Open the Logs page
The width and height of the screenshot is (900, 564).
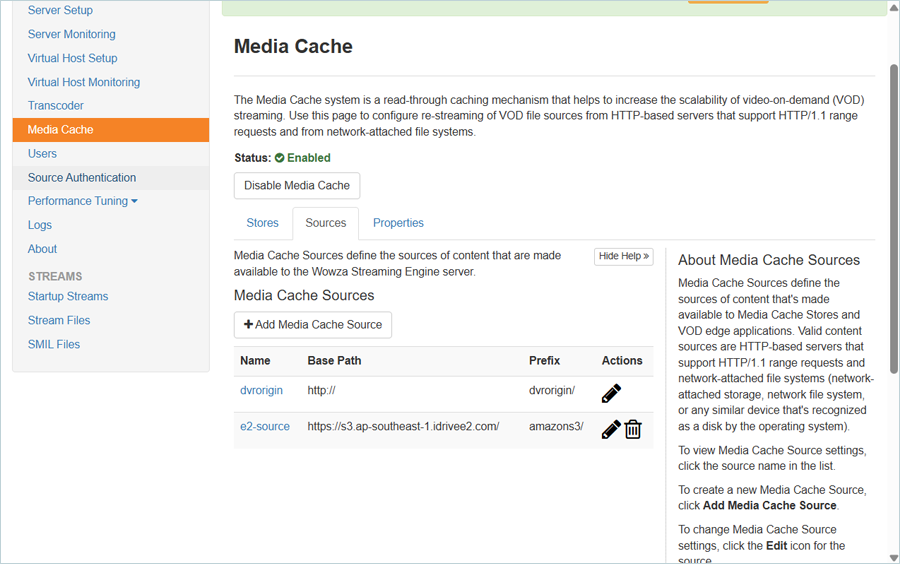pos(40,225)
